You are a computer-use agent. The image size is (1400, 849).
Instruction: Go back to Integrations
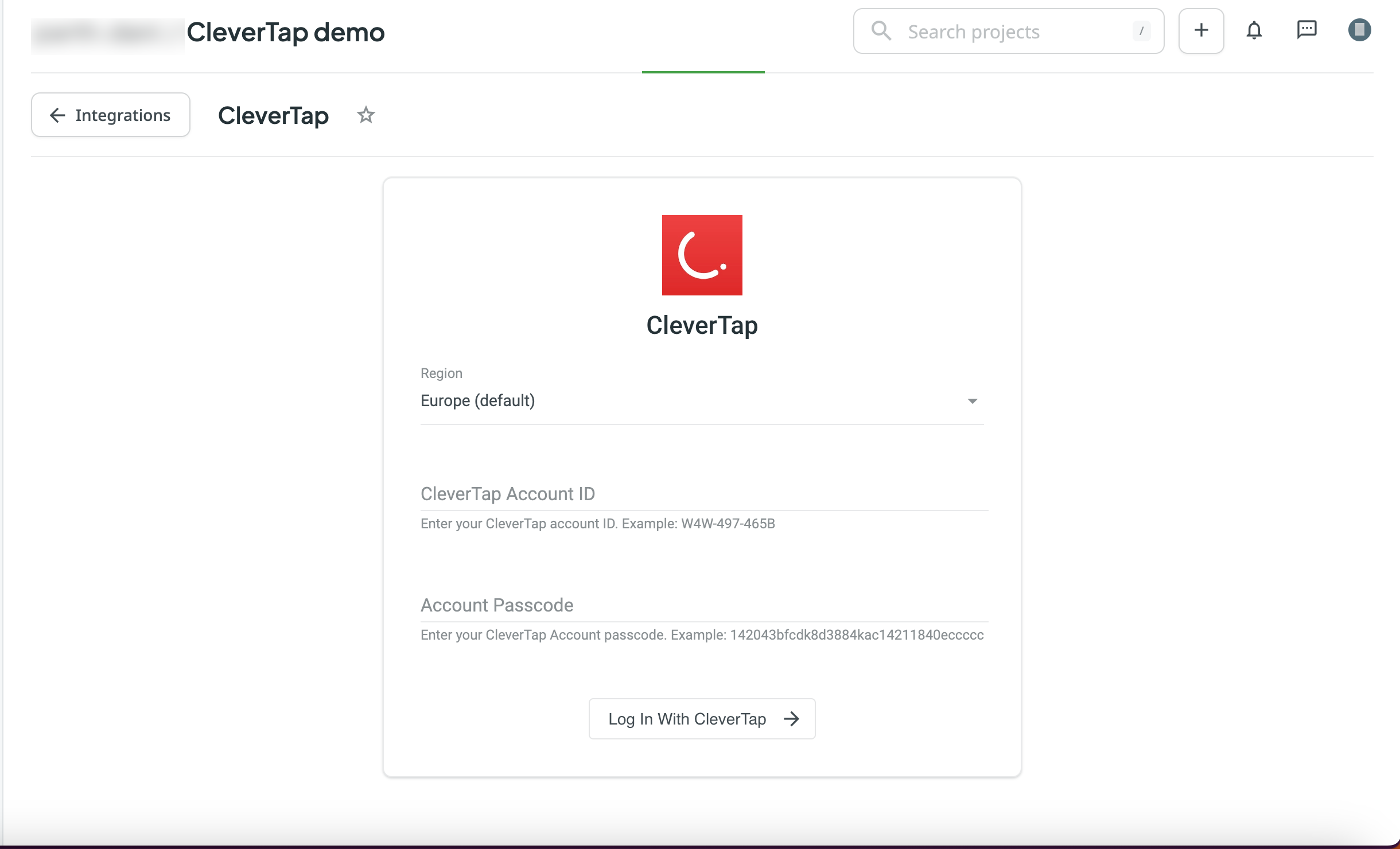click(111, 115)
